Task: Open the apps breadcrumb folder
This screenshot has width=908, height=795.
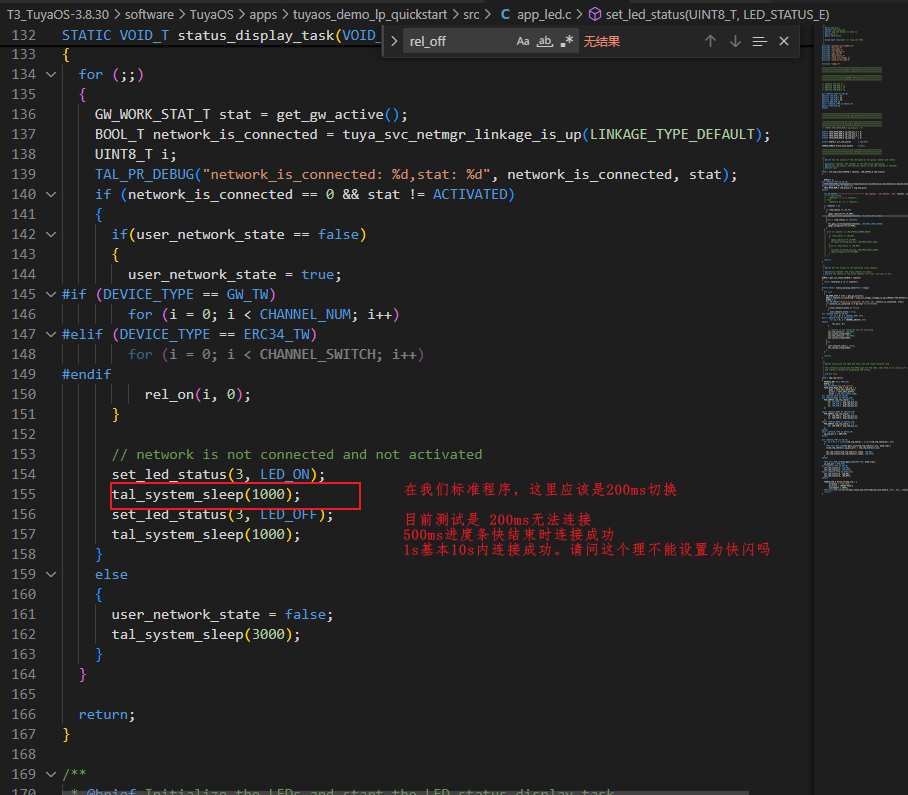Action: [263, 14]
